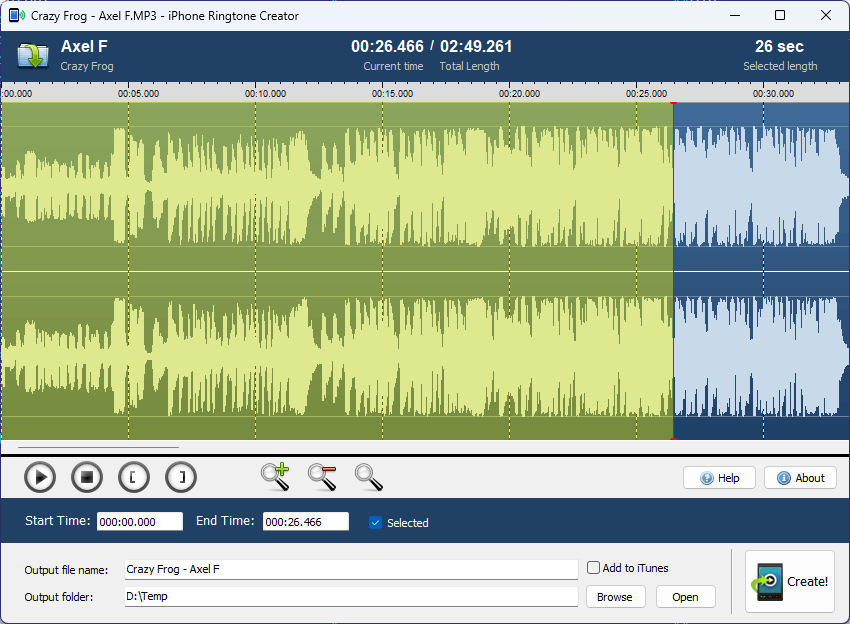Screen dimensions: 850x624
Task: Click the horizontal scrollbar thumb below the waveform
Action: [98, 447]
